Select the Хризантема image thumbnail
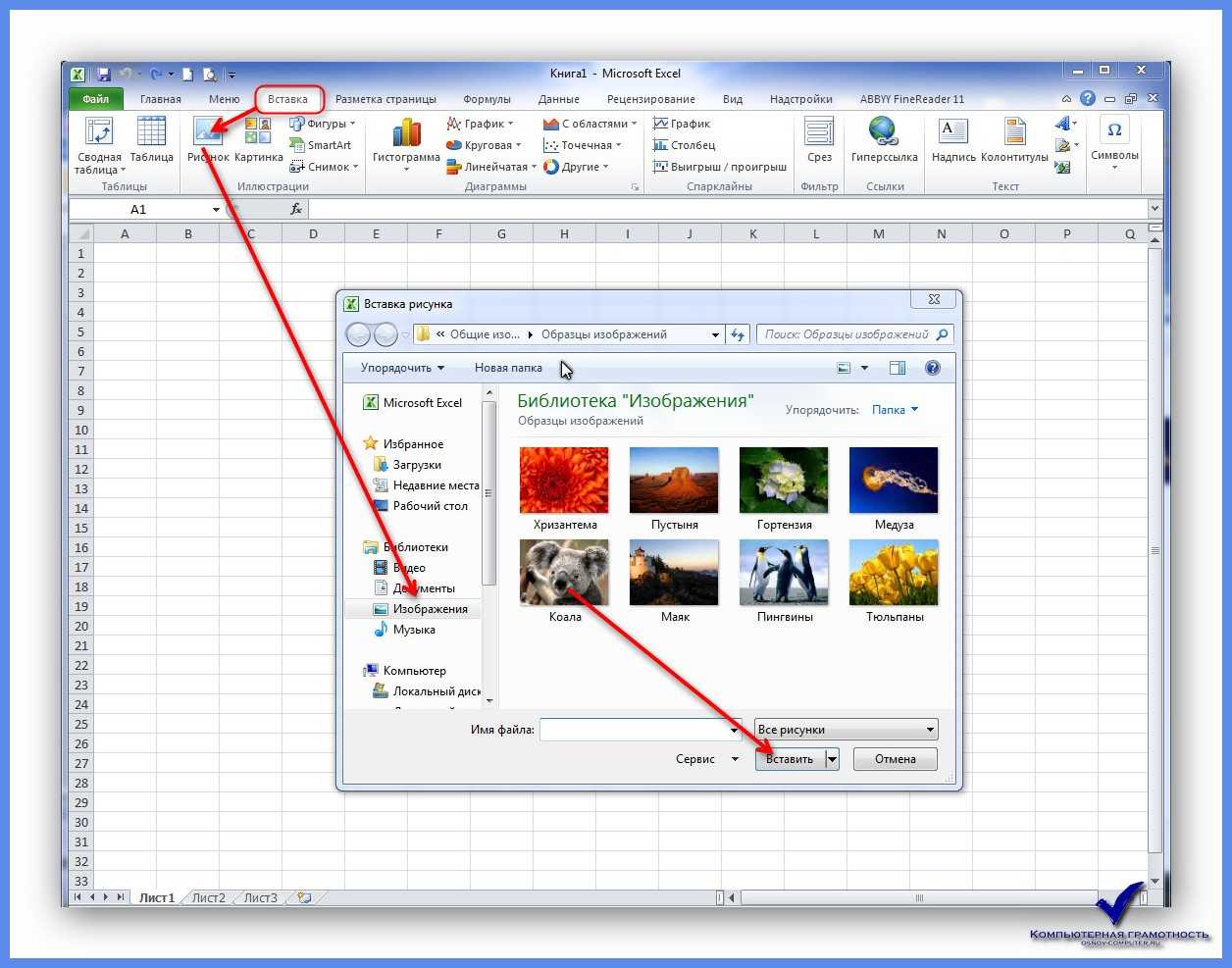 coord(564,480)
